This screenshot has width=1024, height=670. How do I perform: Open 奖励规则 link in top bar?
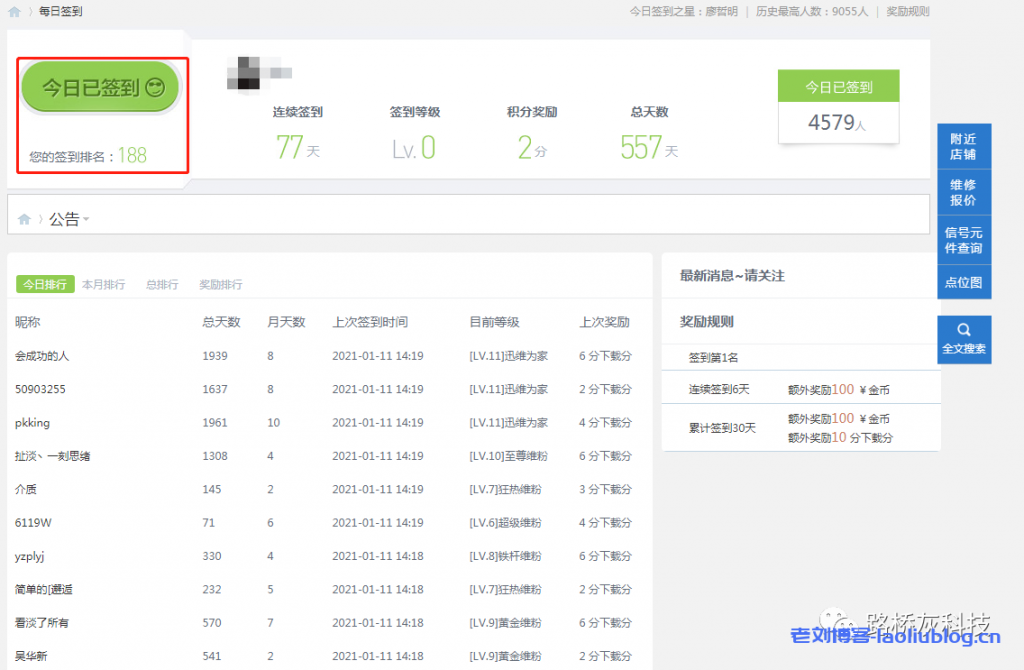(907, 12)
